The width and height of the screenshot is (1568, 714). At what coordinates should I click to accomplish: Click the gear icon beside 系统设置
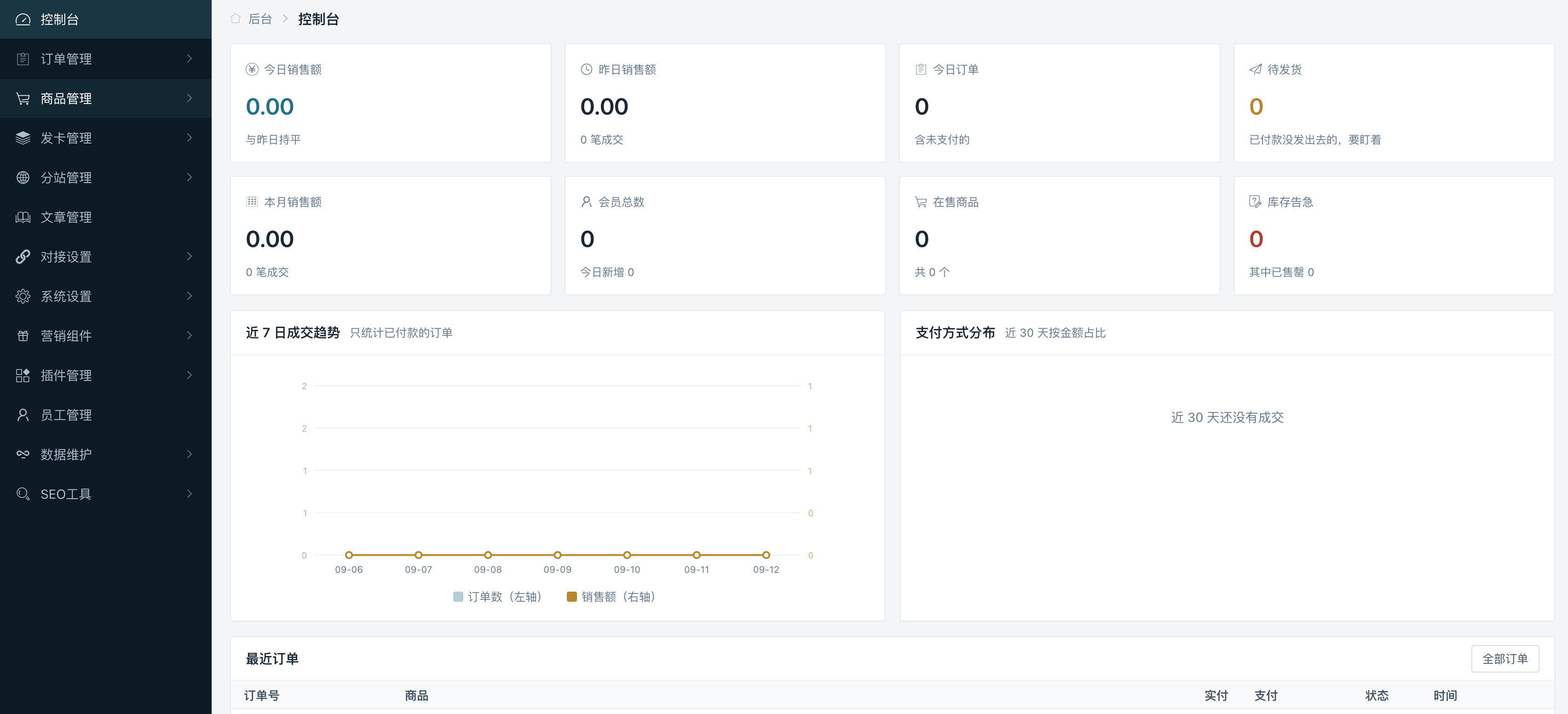point(23,296)
